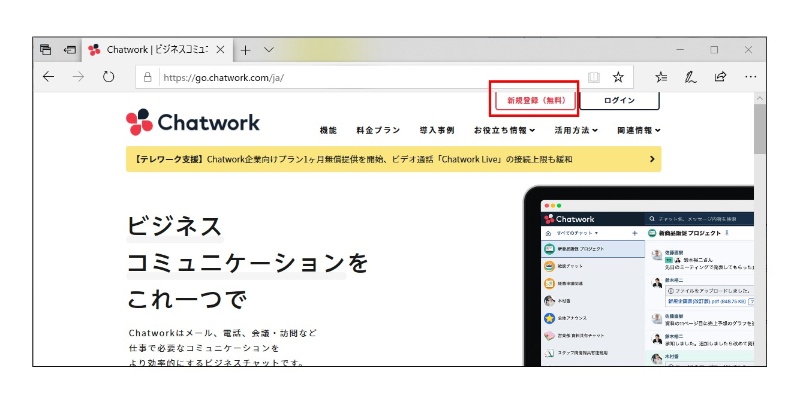
Task: Open the favorites hub star-list icon
Action: pos(661,76)
